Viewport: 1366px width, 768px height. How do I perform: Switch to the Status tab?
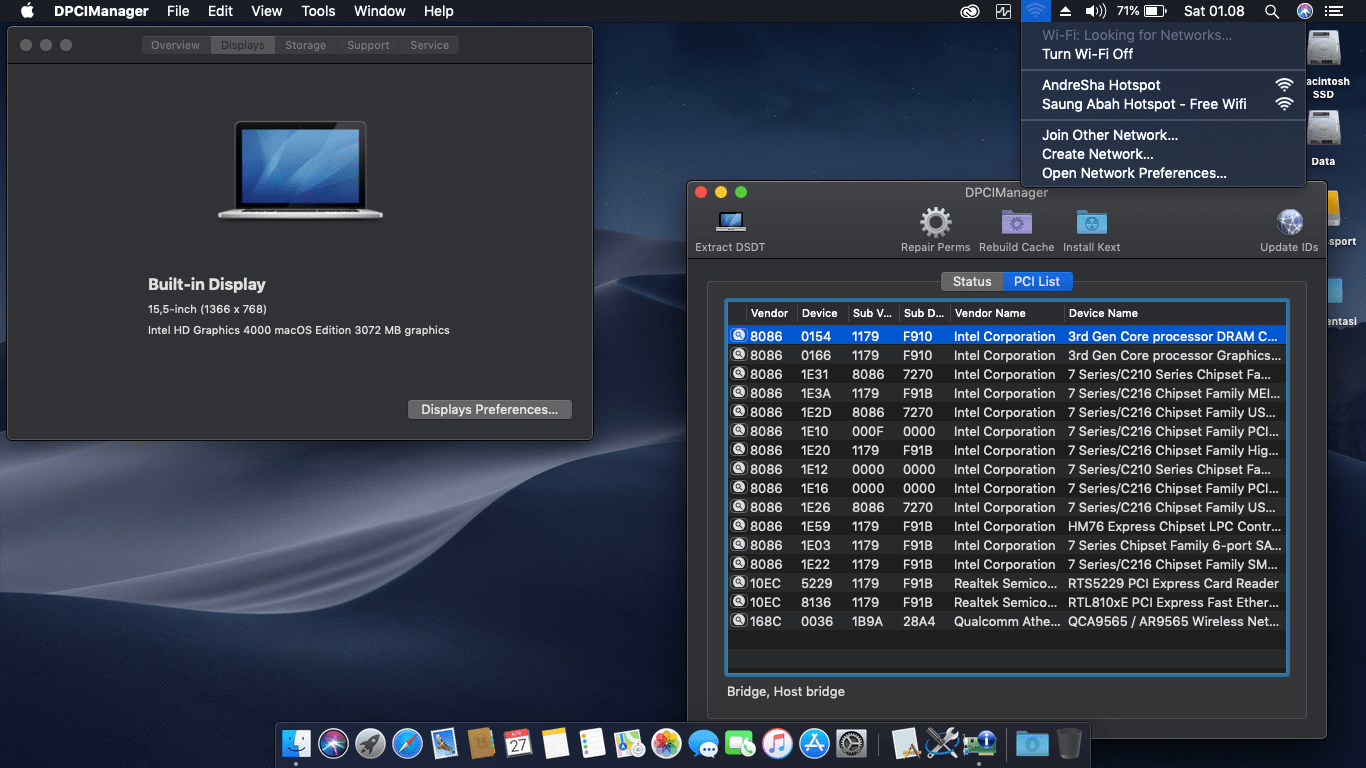(x=971, y=281)
